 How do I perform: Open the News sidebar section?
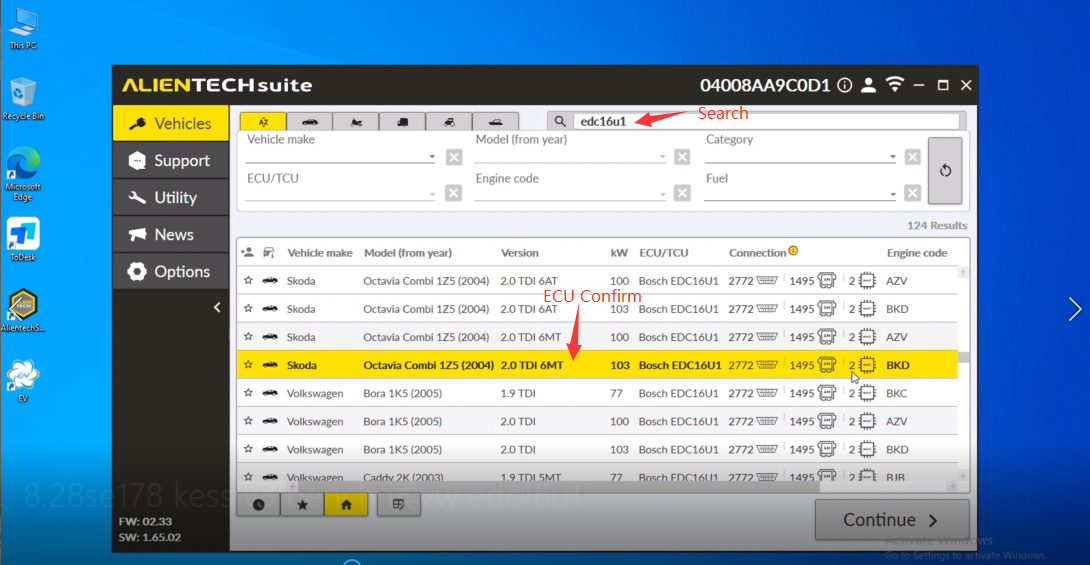[x=171, y=234]
